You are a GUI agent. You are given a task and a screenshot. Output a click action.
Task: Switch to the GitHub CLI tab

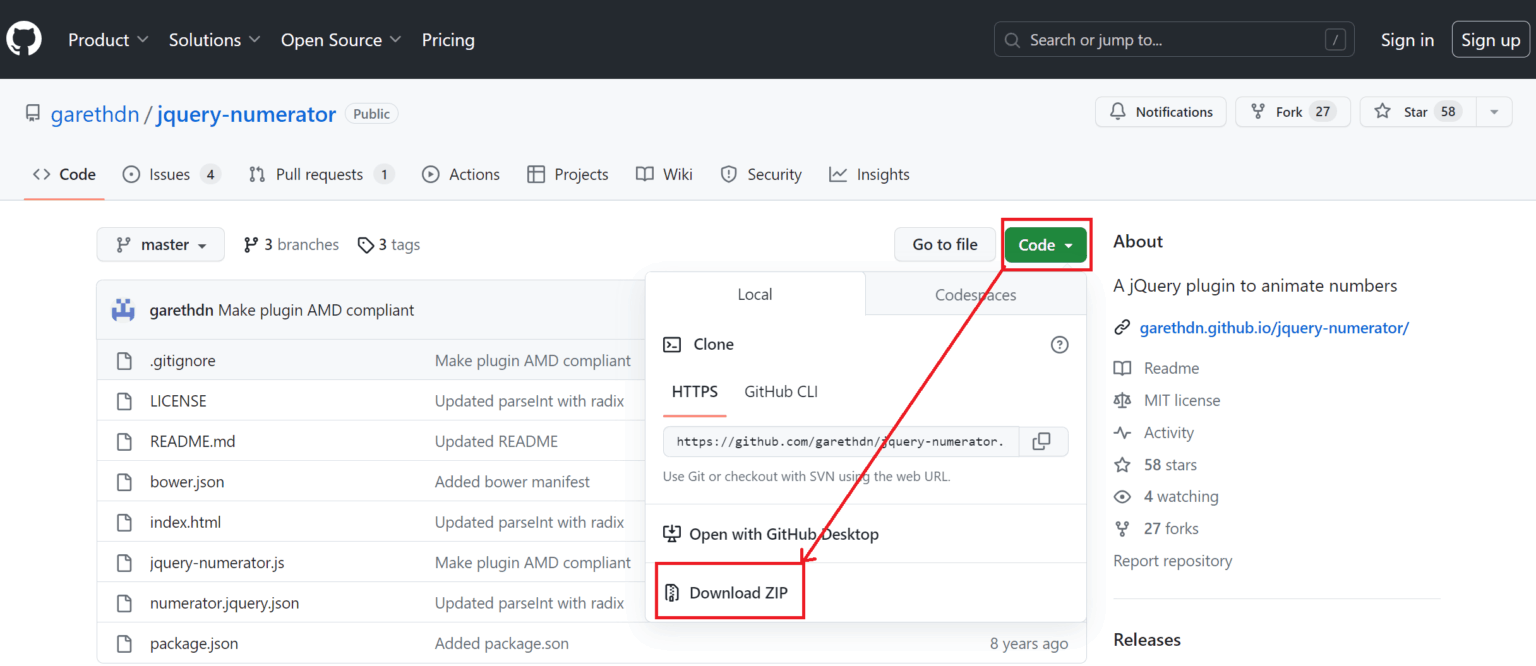(x=780, y=391)
